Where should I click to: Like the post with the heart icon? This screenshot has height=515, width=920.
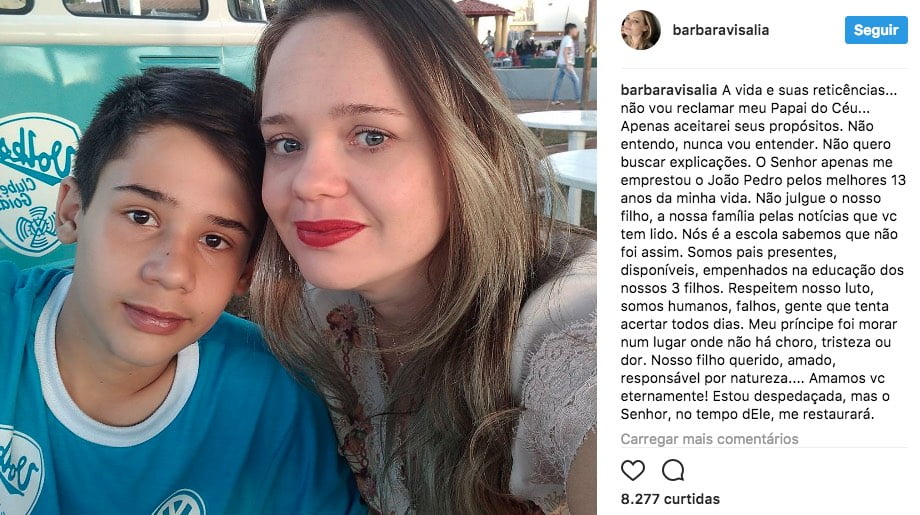(632, 470)
